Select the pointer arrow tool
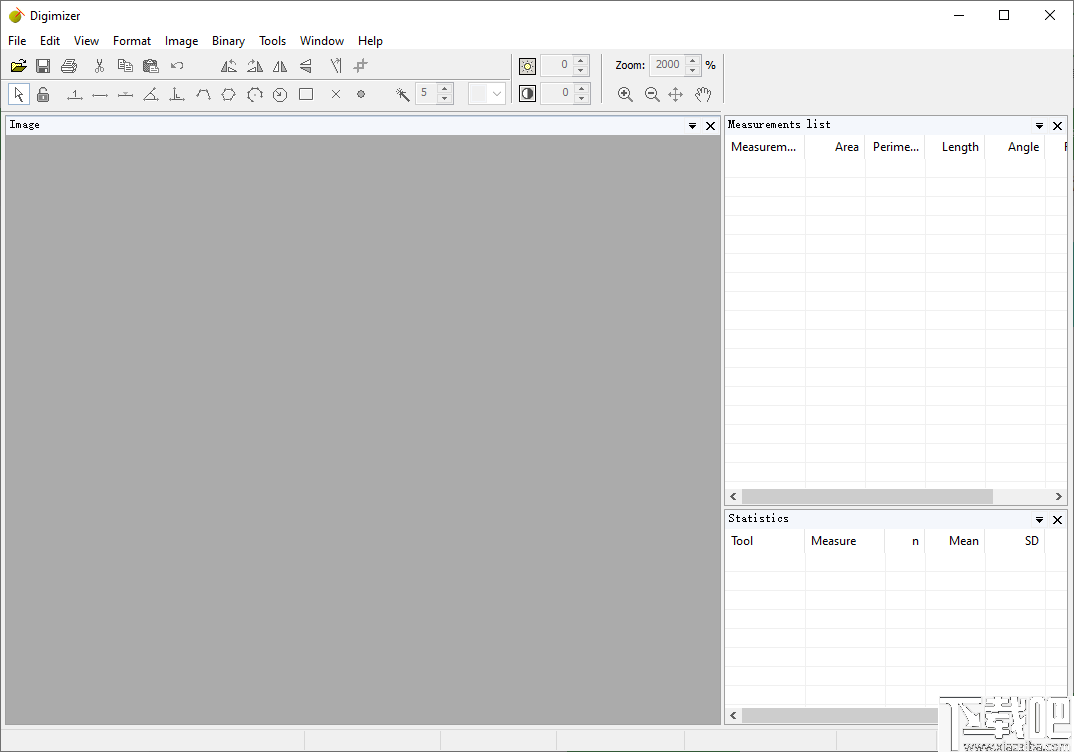 point(18,94)
